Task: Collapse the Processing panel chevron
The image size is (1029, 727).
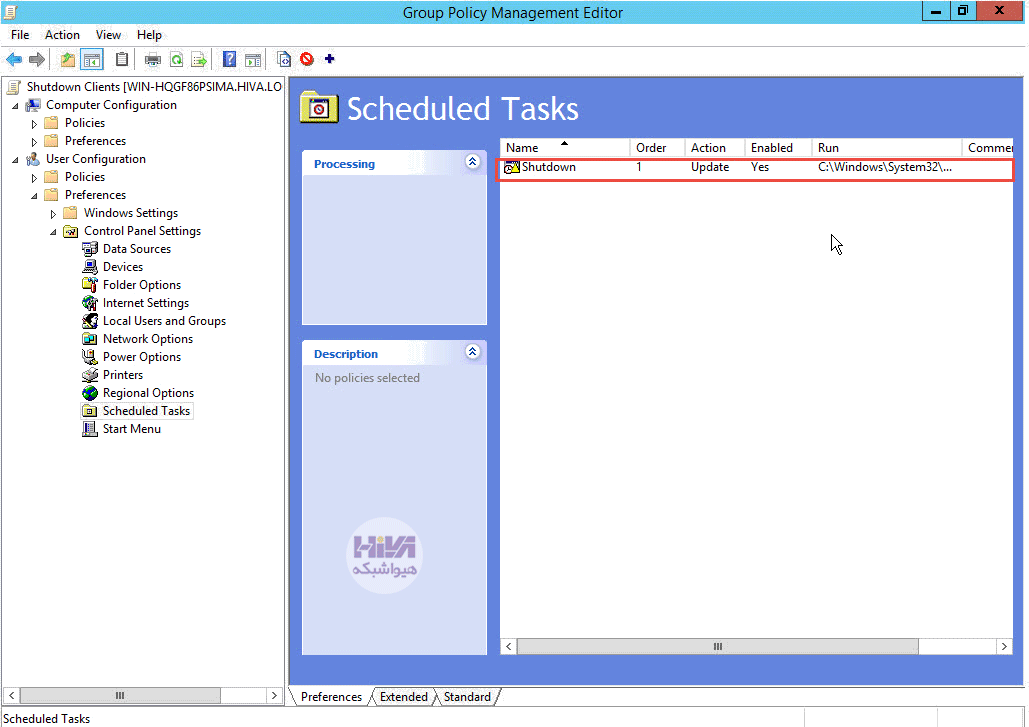Action: point(472,161)
